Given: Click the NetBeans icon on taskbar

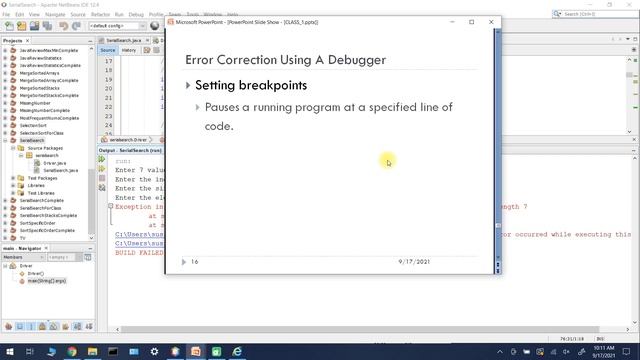Looking at the screenshot, I should [x=175, y=351].
